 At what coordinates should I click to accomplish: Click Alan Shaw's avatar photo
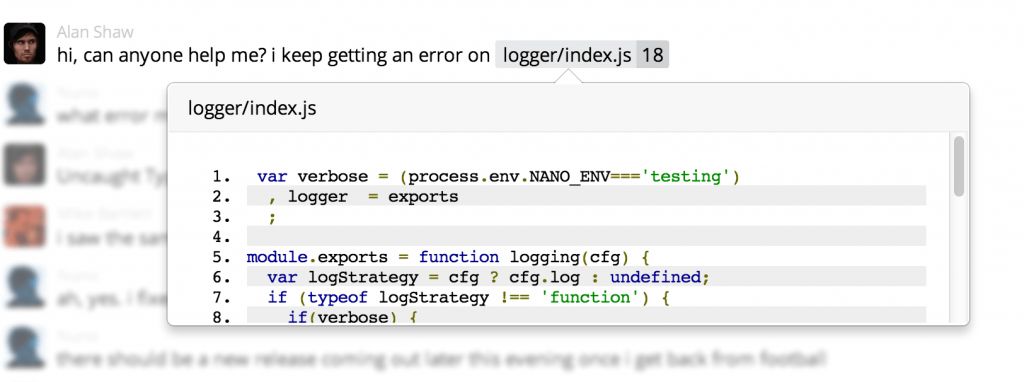pyautogui.click(x=24, y=44)
